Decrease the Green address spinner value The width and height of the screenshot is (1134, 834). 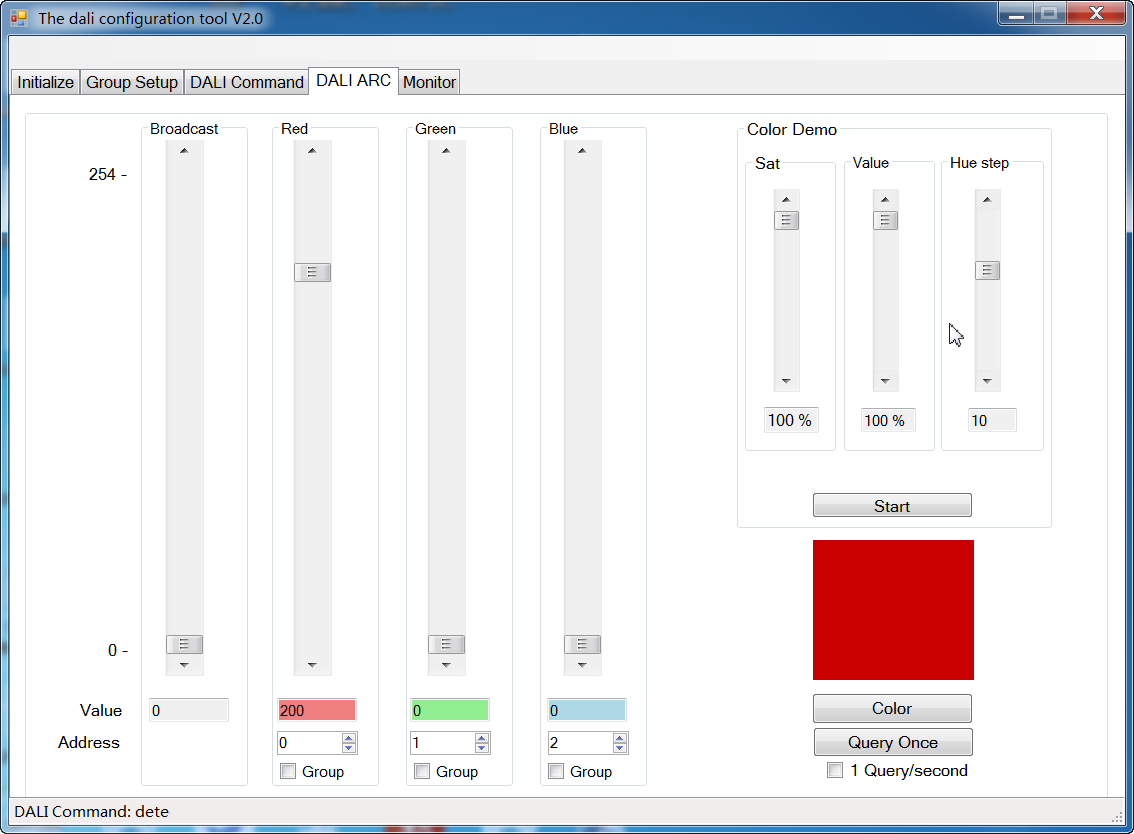point(482,748)
